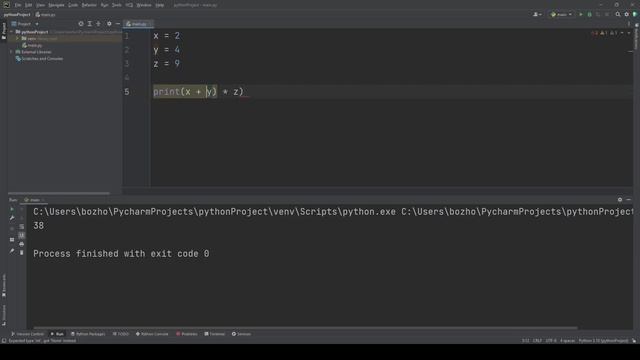Click code line print(x + y) * z)
Viewport: 640px width, 360px height.
tap(198, 92)
